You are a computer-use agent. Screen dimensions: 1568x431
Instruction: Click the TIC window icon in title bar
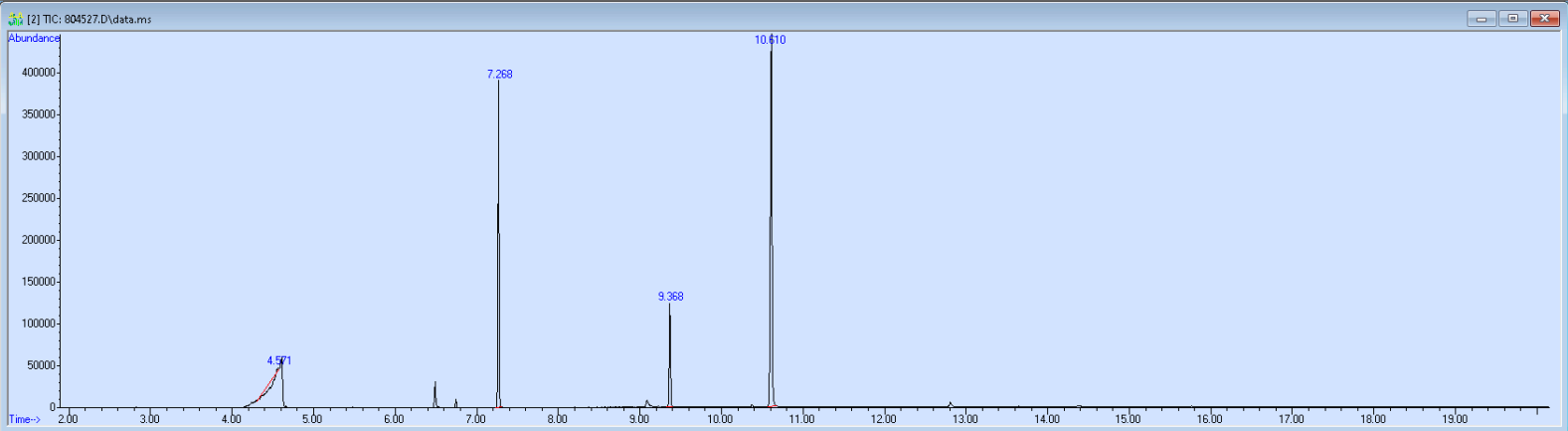[15, 19]
